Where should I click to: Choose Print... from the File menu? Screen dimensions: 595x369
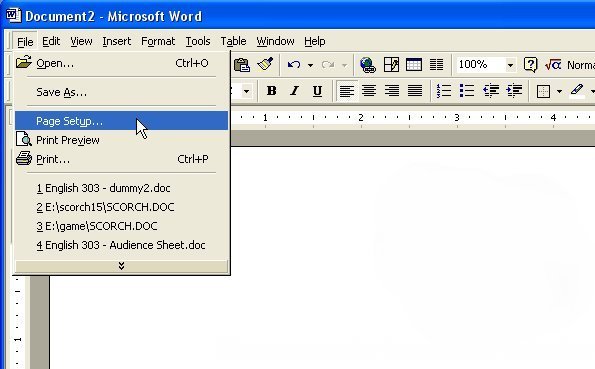pyautogui.click(x=121, y=159)
